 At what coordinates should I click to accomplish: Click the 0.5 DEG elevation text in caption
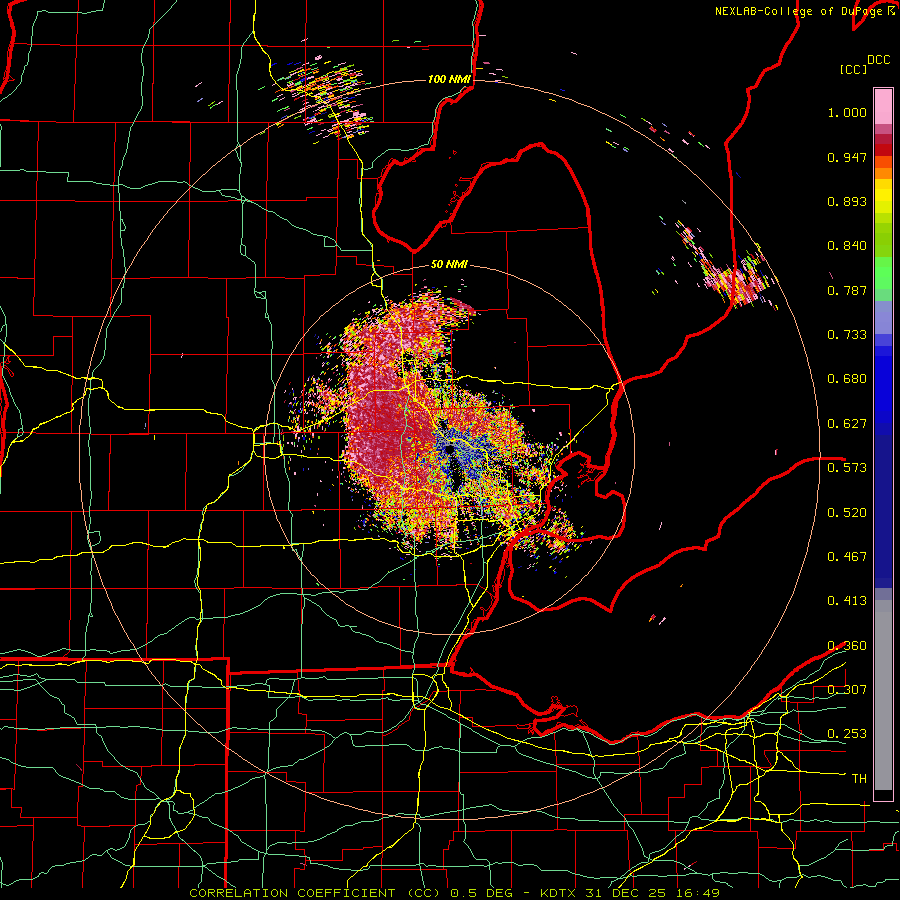pyautogui.click(x=482, y=893)
